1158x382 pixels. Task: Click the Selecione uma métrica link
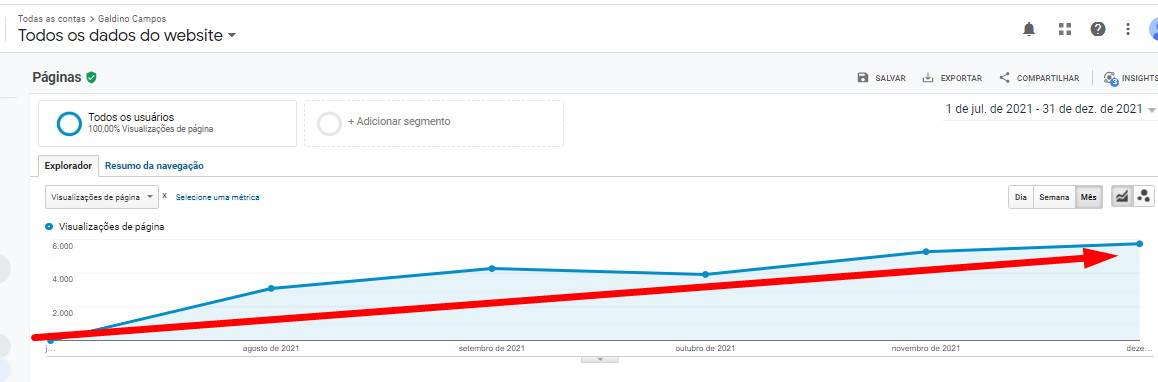click(x=217, y=197)
